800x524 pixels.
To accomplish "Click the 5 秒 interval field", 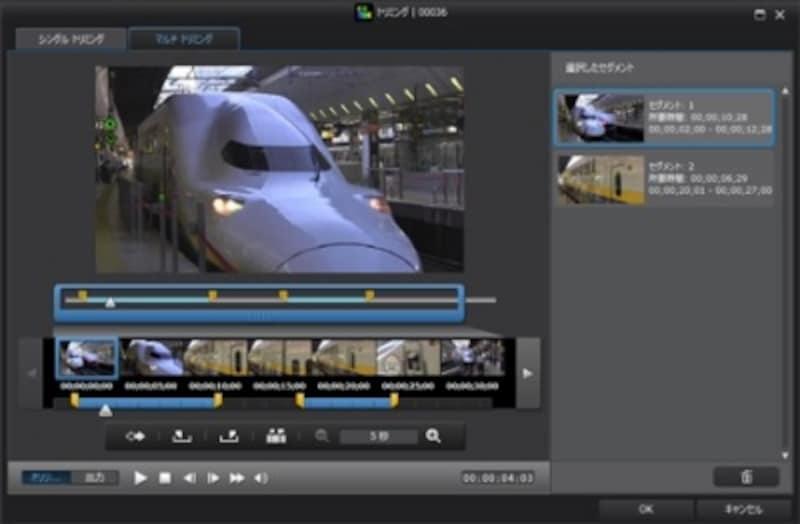I will tap(379, 437).
